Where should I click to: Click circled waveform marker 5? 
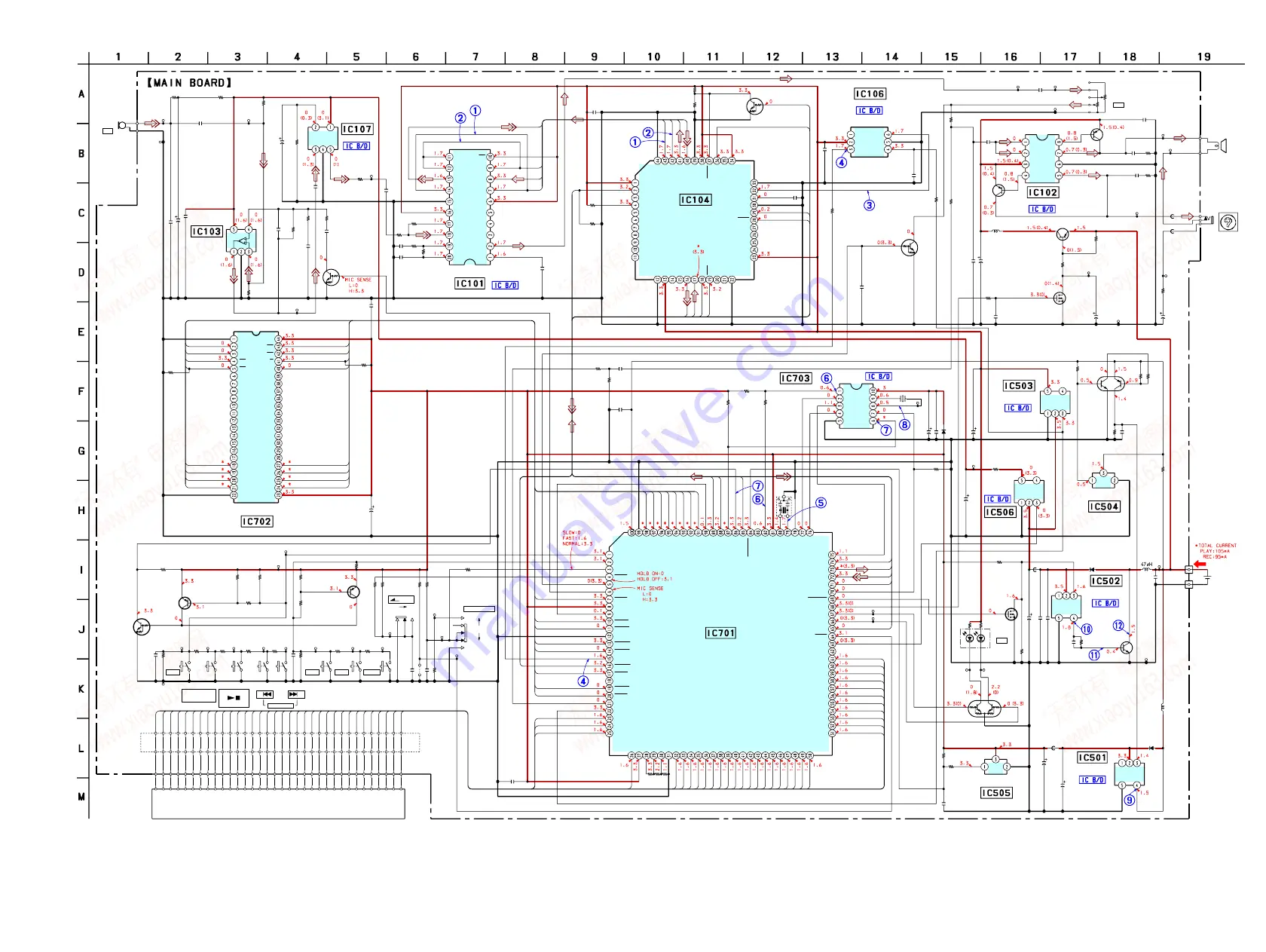(x=821, y=503)
